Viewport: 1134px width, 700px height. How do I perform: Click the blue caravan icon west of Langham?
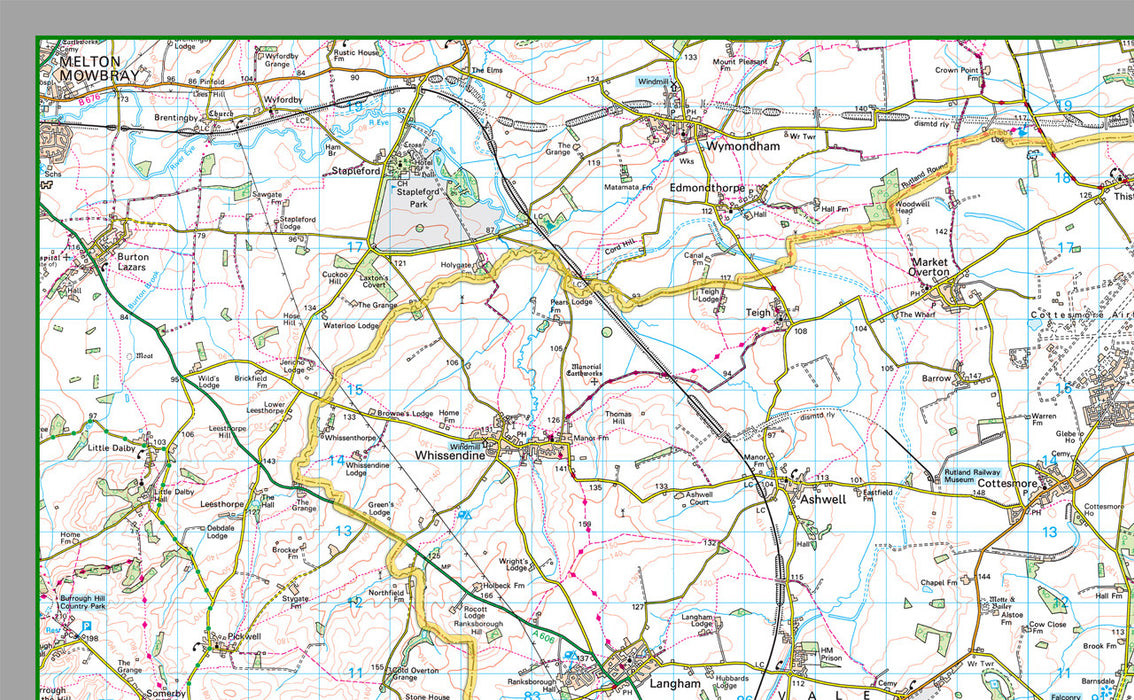tap(571, 656)
